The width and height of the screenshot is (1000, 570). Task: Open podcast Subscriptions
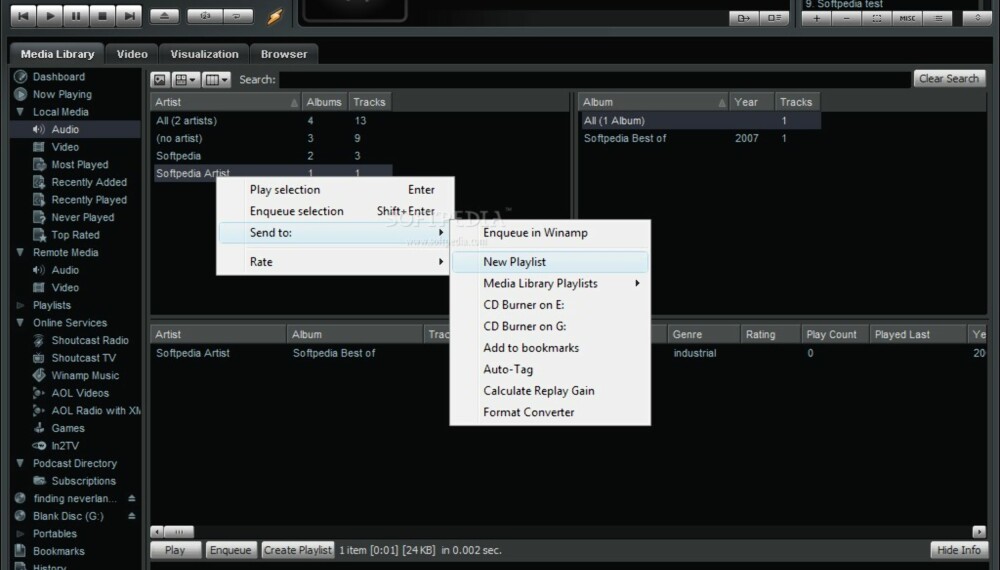[84, 481]
